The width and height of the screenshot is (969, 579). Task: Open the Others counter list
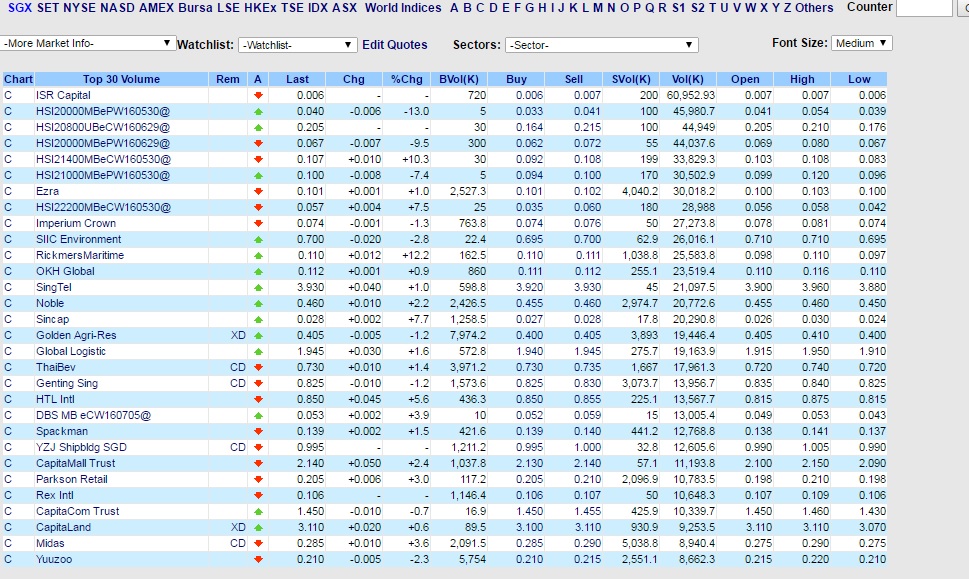pyautogui.click(x=814, y=8)
